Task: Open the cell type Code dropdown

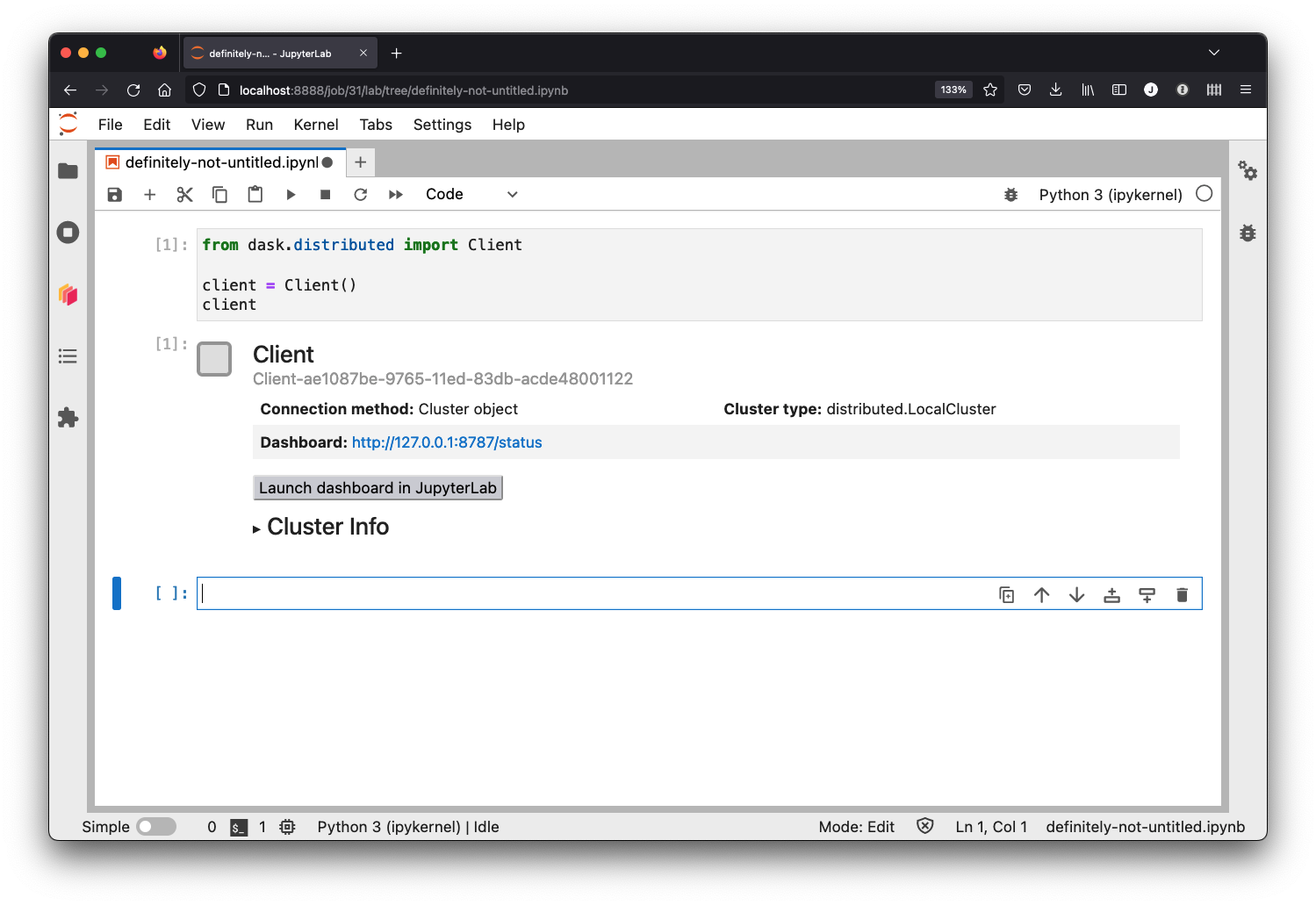Action: [x=471, y=195]
